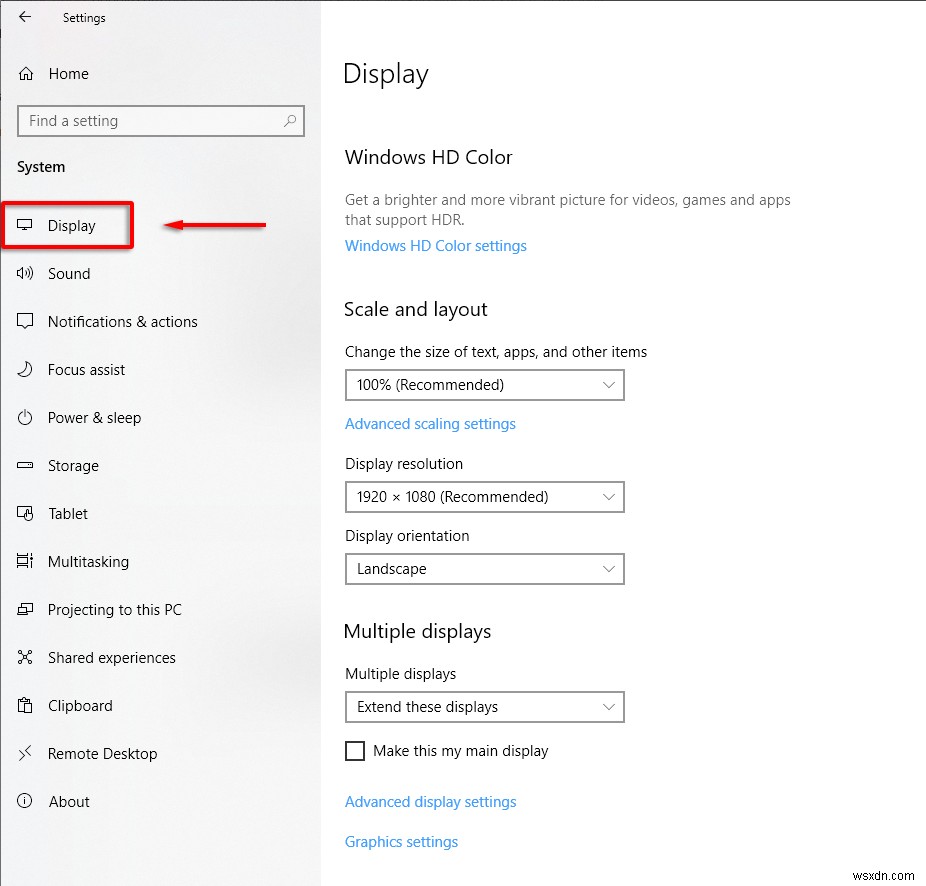Open Sound settings page
Viewport: 926px width, 886px height.
click(x=69, y=273)
